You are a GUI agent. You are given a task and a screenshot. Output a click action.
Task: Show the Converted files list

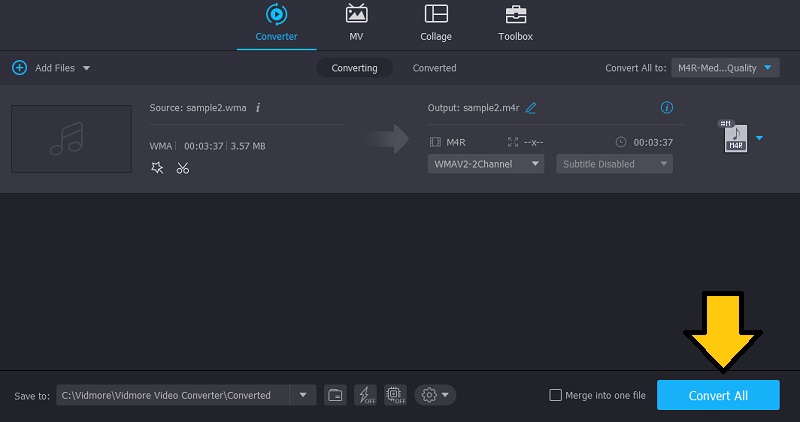(x=434, y=68)
